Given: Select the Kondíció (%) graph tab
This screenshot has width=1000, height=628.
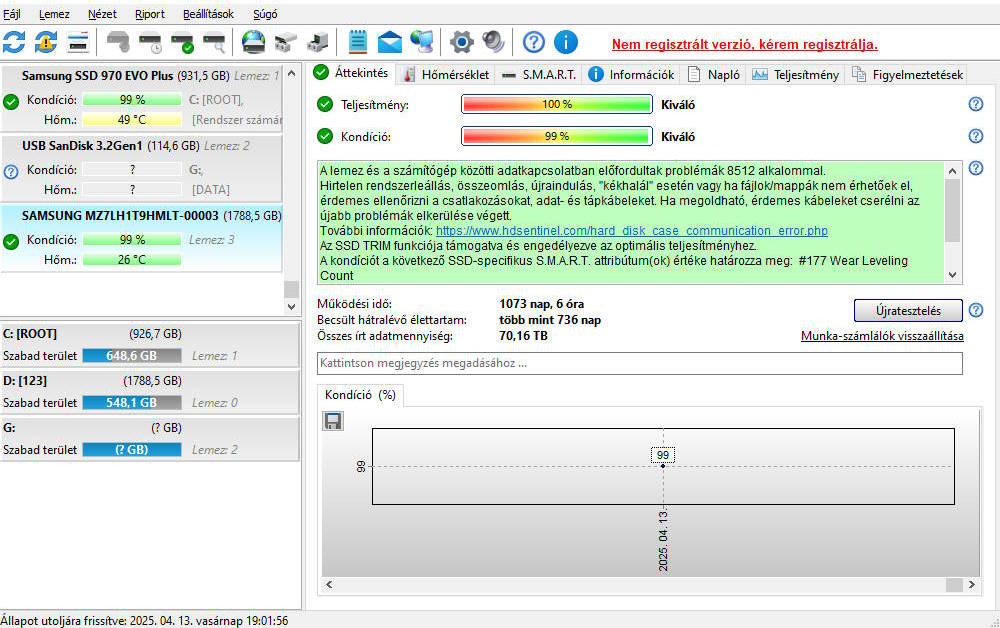Looking at the screenshot, I should tap(360, 395).
